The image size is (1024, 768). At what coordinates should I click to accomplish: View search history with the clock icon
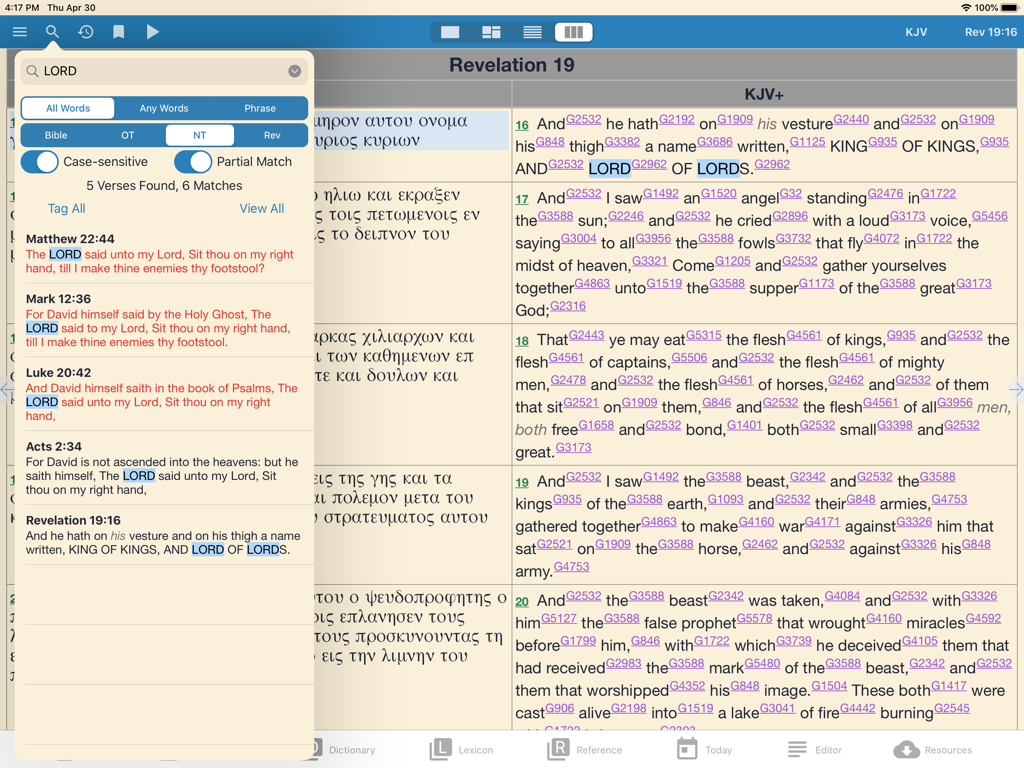pos(85,31)
